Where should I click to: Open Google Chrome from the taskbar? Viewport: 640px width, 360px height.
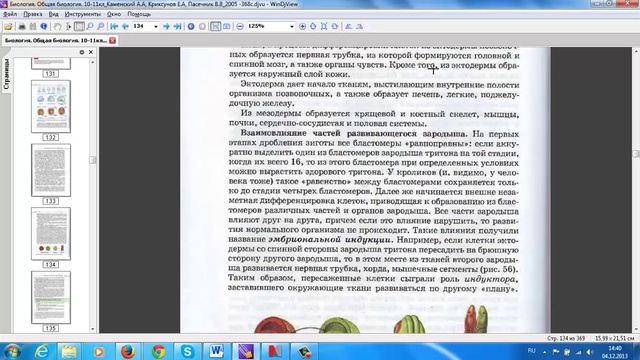click(158, 351)
